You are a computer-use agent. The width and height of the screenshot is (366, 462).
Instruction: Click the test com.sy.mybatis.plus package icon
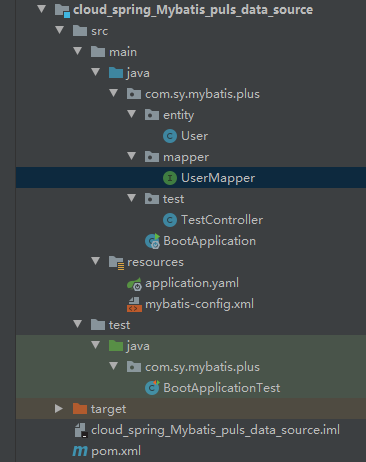(x=134, y=367)
